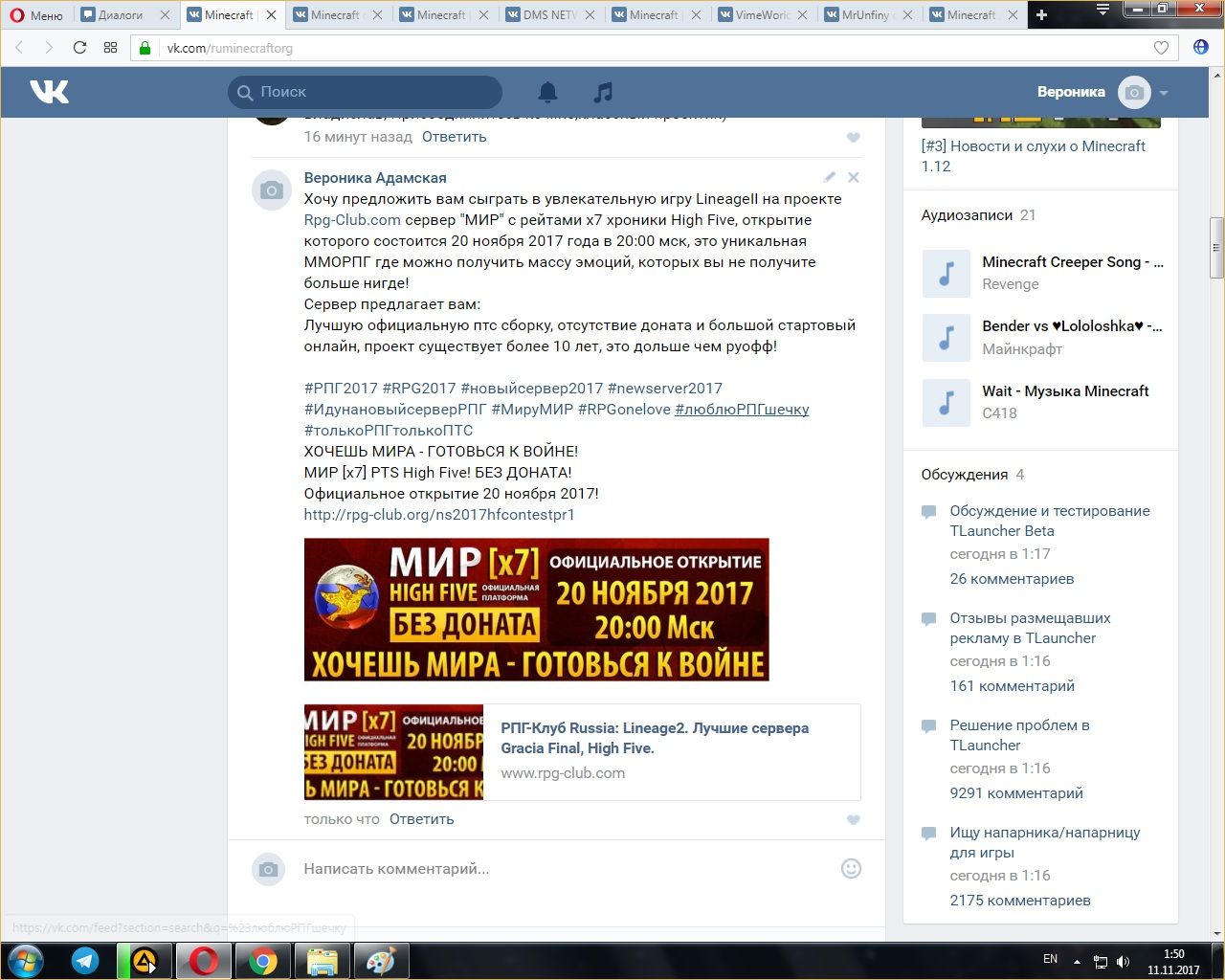Open Обсуждение и тестирование TLauncher Beta topic

click(1050, 521)
